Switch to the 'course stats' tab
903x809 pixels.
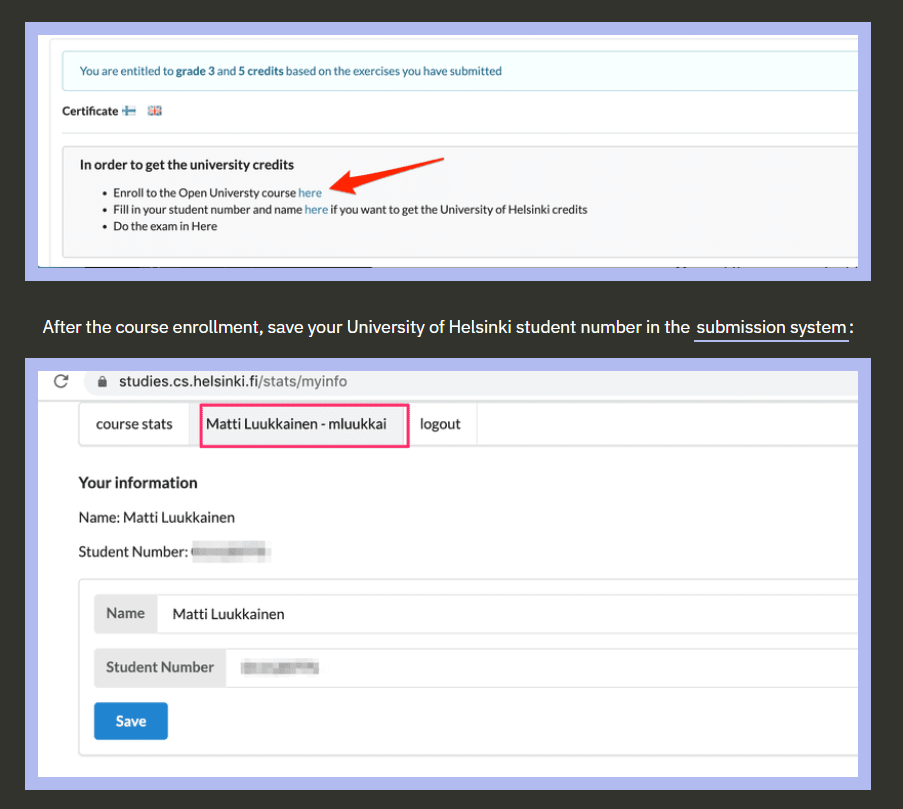(134, 424)
